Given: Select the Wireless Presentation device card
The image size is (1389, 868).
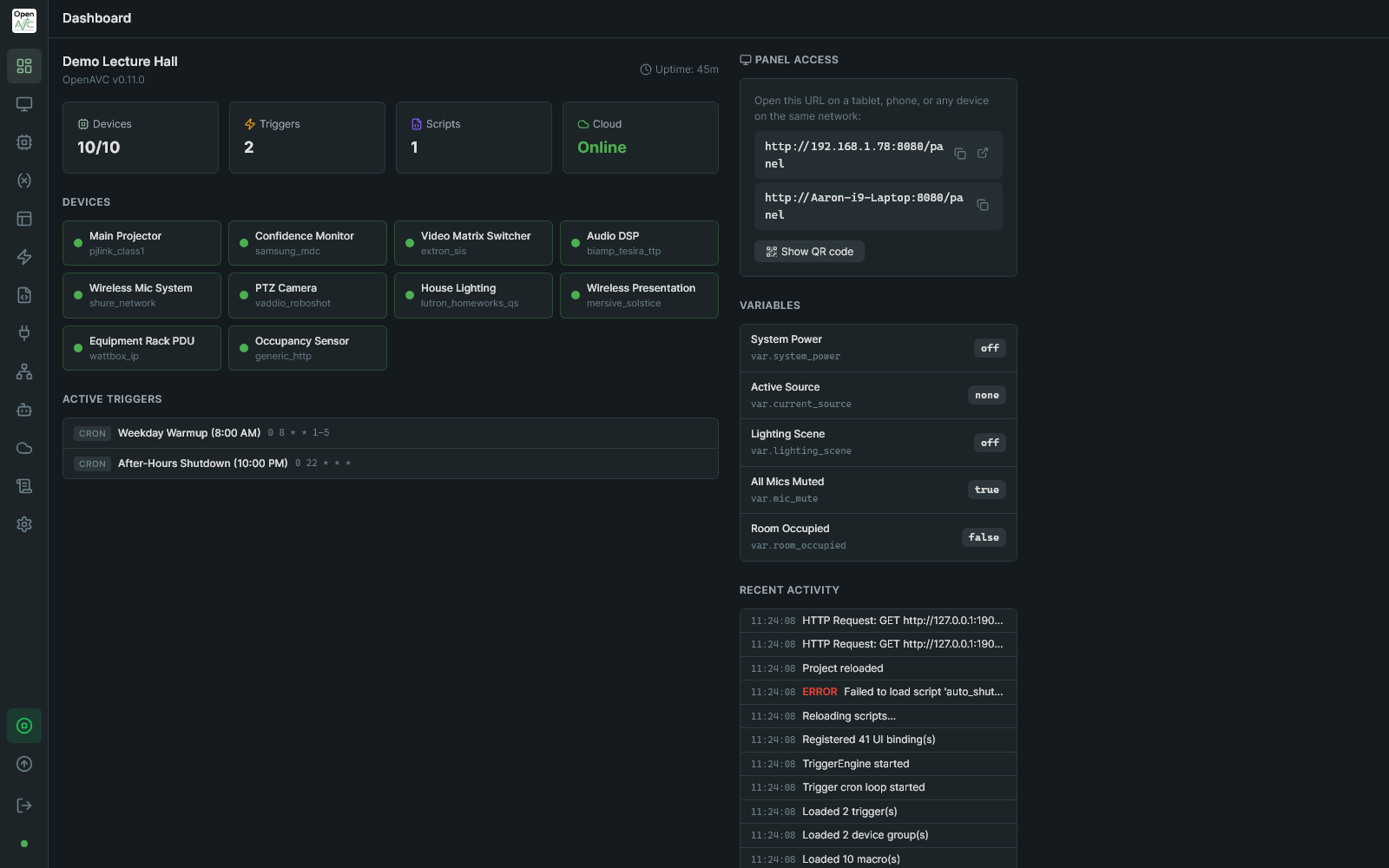Looking at the screenshot, I should 639,295.
